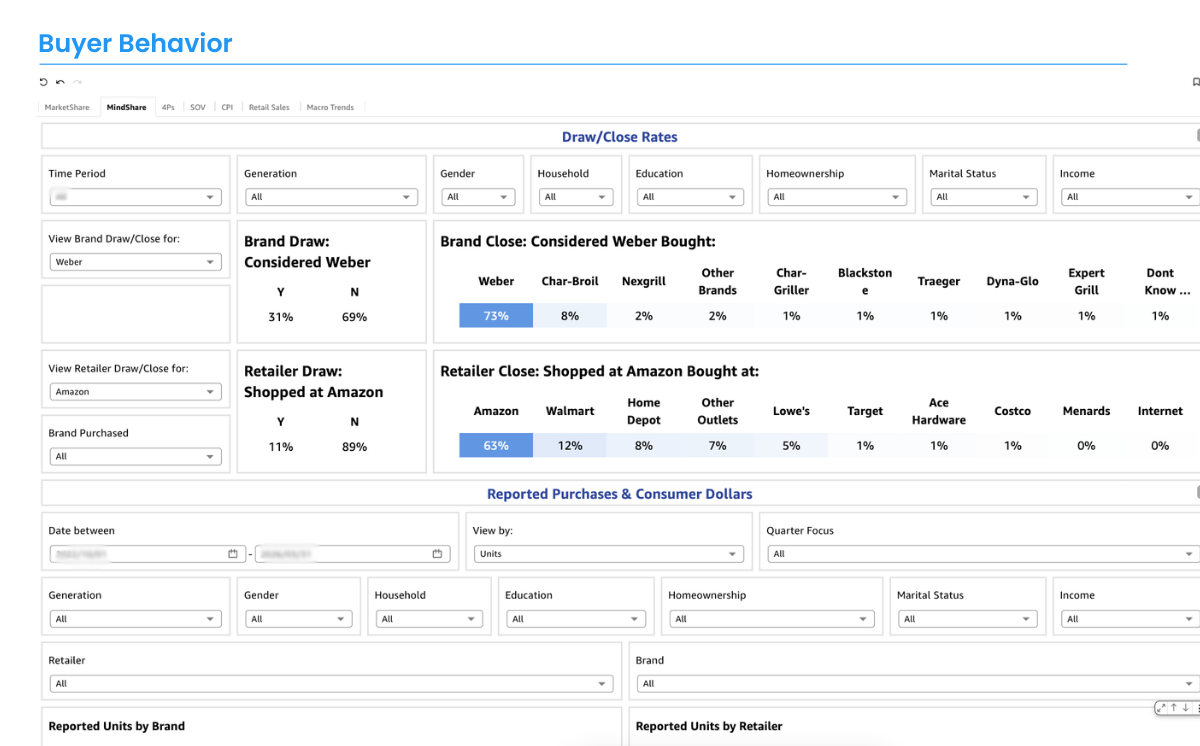Image resolution: width=1200 pixels, height=746 pixels.
Task: Open calendar picker for end date
Action: [437, 554]
